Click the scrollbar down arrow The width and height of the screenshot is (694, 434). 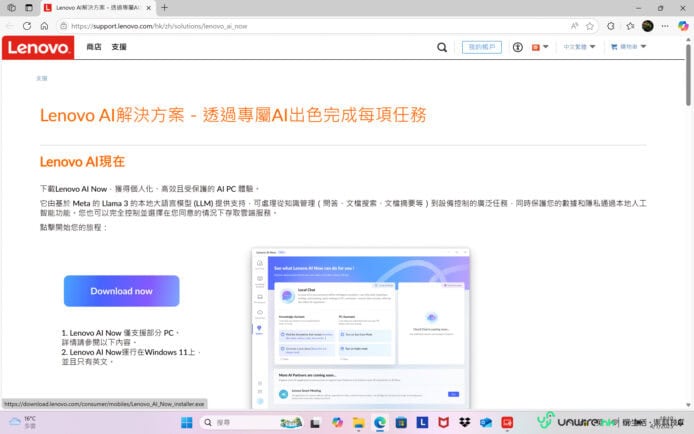688,404
